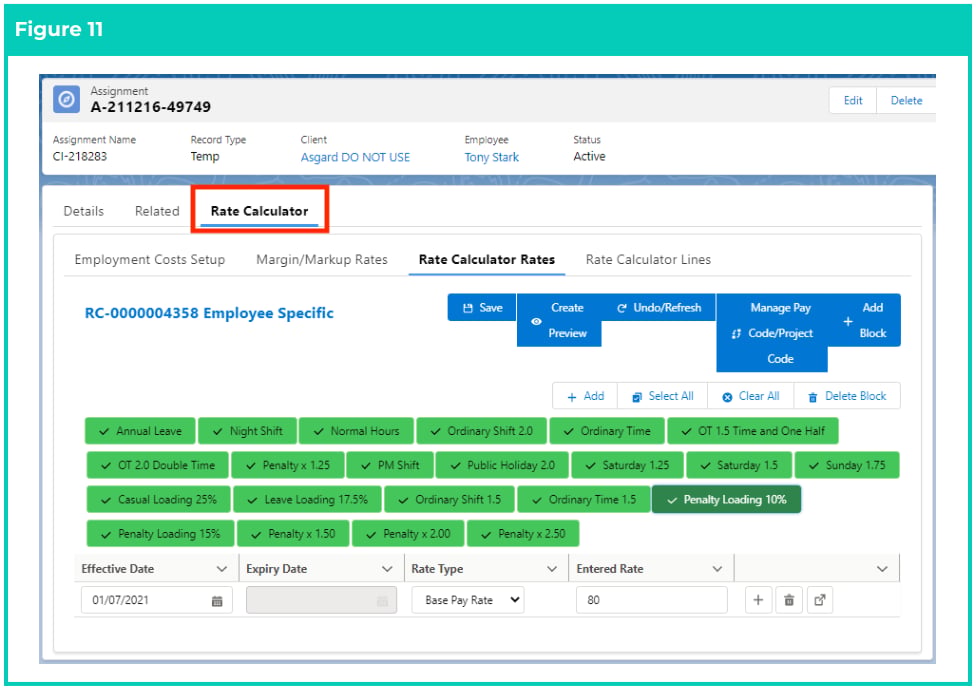Image resolution: width=976 pixels, height=690 pixels.
Task: Click the Clear All button
Action: click(x=751, y=396)
